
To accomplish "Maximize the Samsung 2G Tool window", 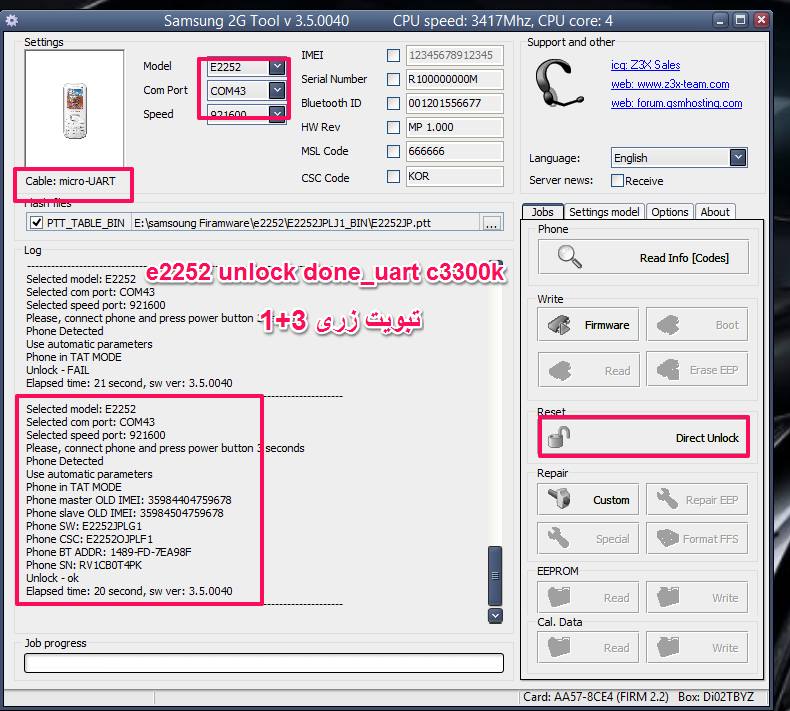I will pos(740,20).
